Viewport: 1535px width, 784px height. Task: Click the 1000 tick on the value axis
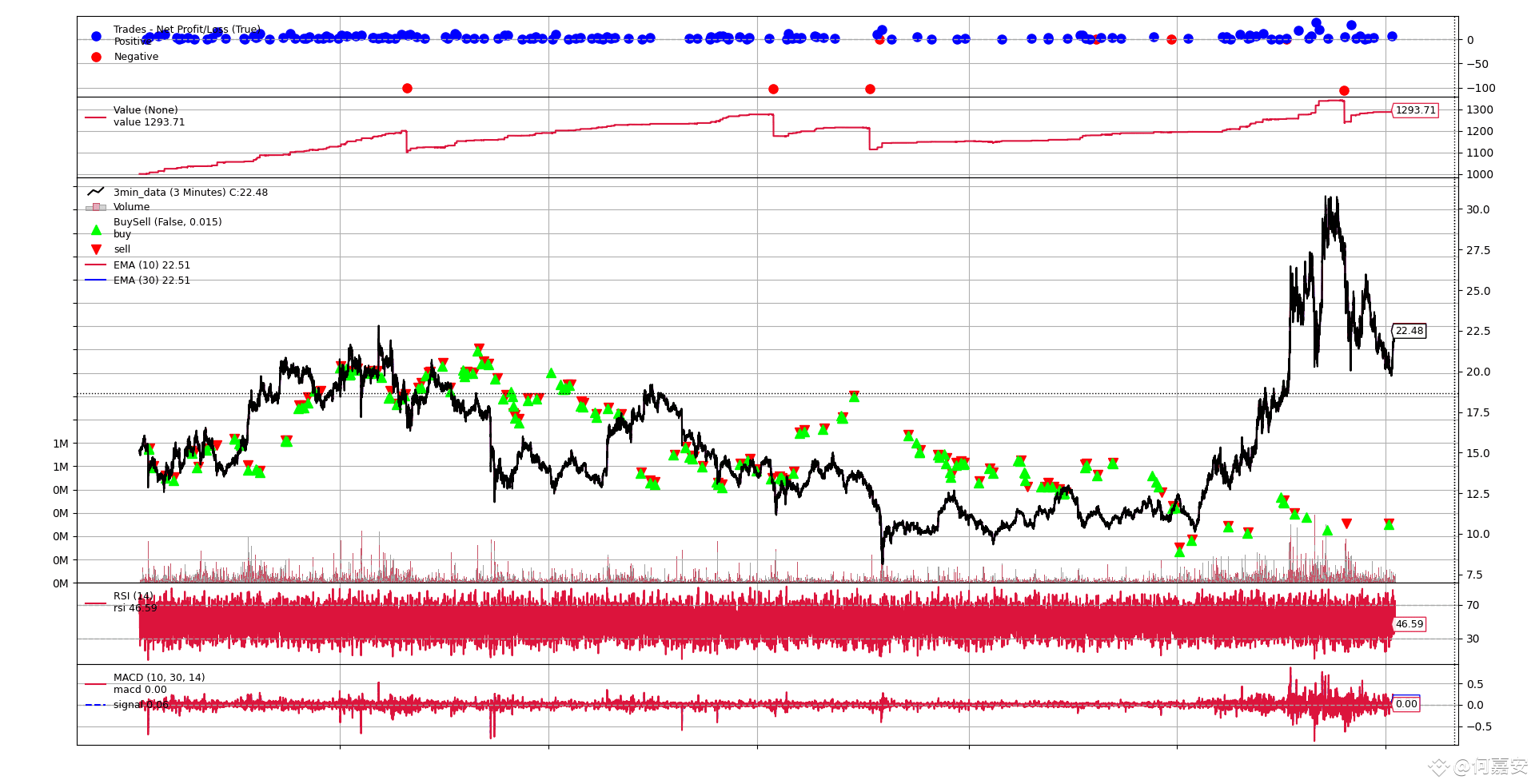coord(1480,174)
